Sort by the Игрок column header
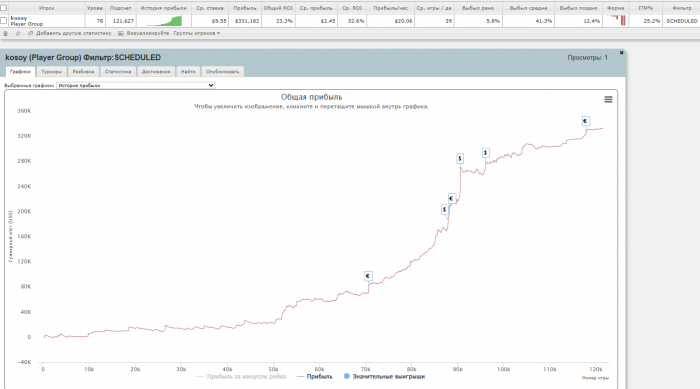Viewport: 700px width, 389px height. point(46,8)
